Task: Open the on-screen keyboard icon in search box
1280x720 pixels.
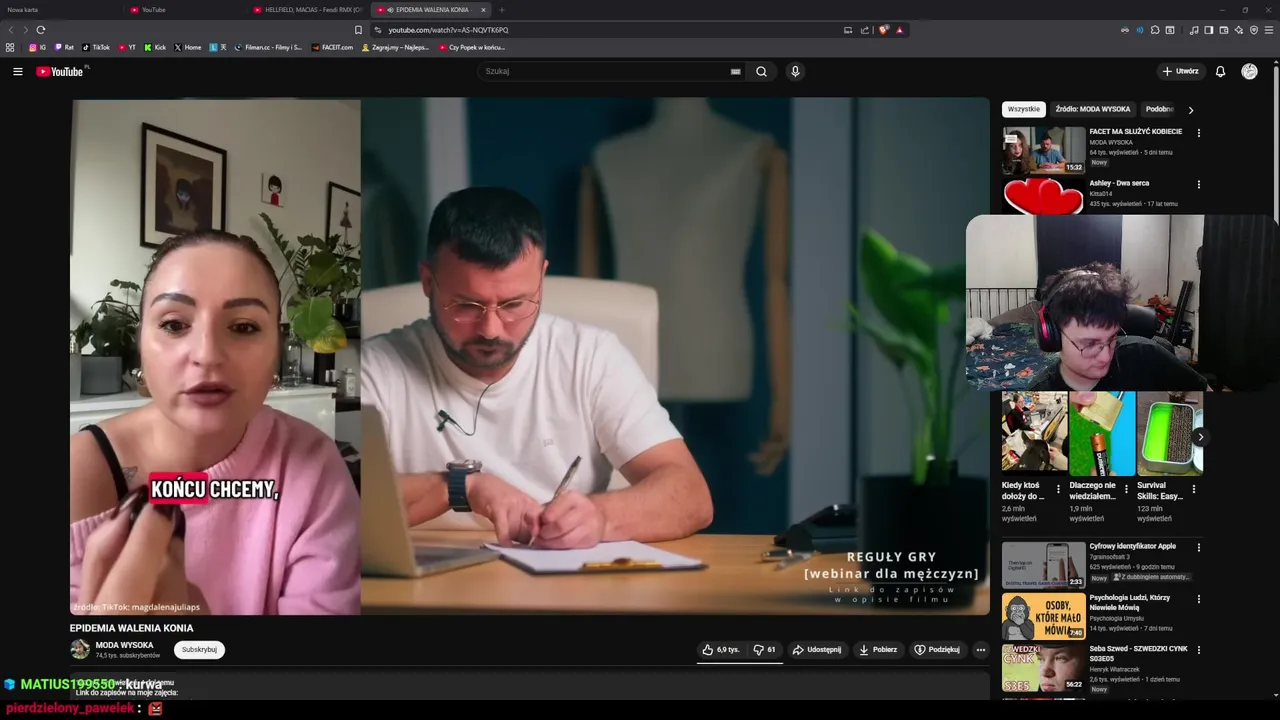Action: (736, 71)
